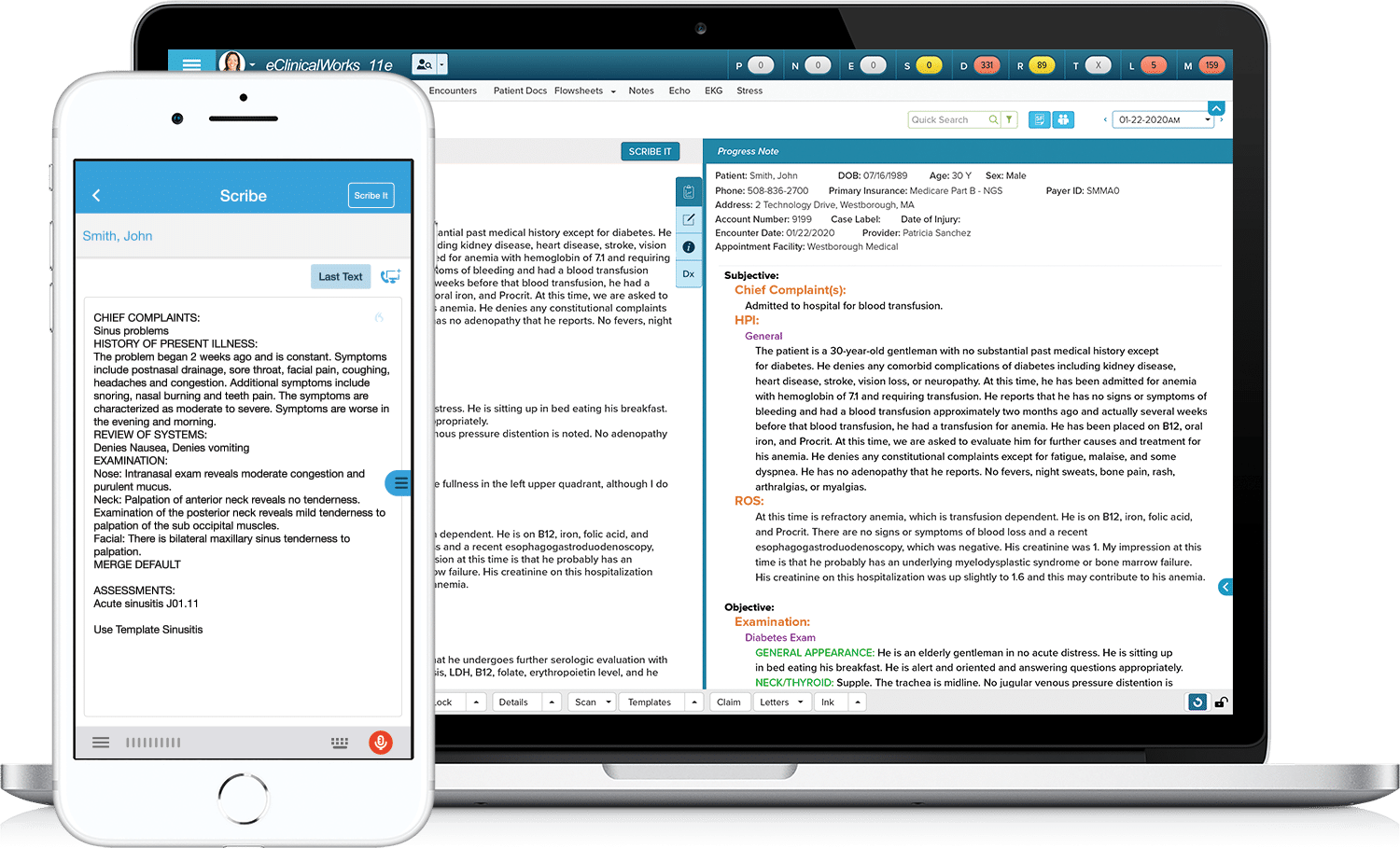Click the Examination heading link
1400x848 pixels.
pyautogui.click(x=772, y=622)
